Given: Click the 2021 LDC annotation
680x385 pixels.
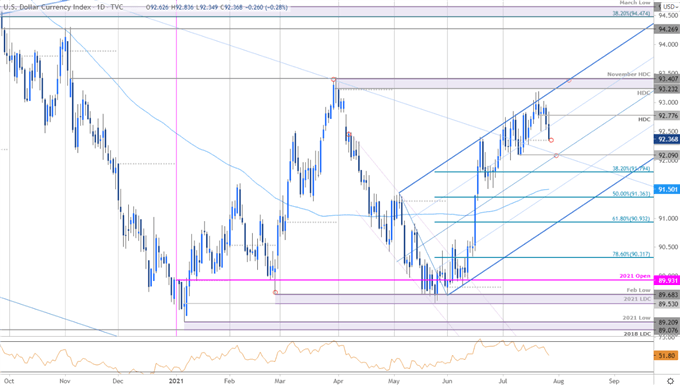Looking at the screenshot, I should (x=638, y=299).
